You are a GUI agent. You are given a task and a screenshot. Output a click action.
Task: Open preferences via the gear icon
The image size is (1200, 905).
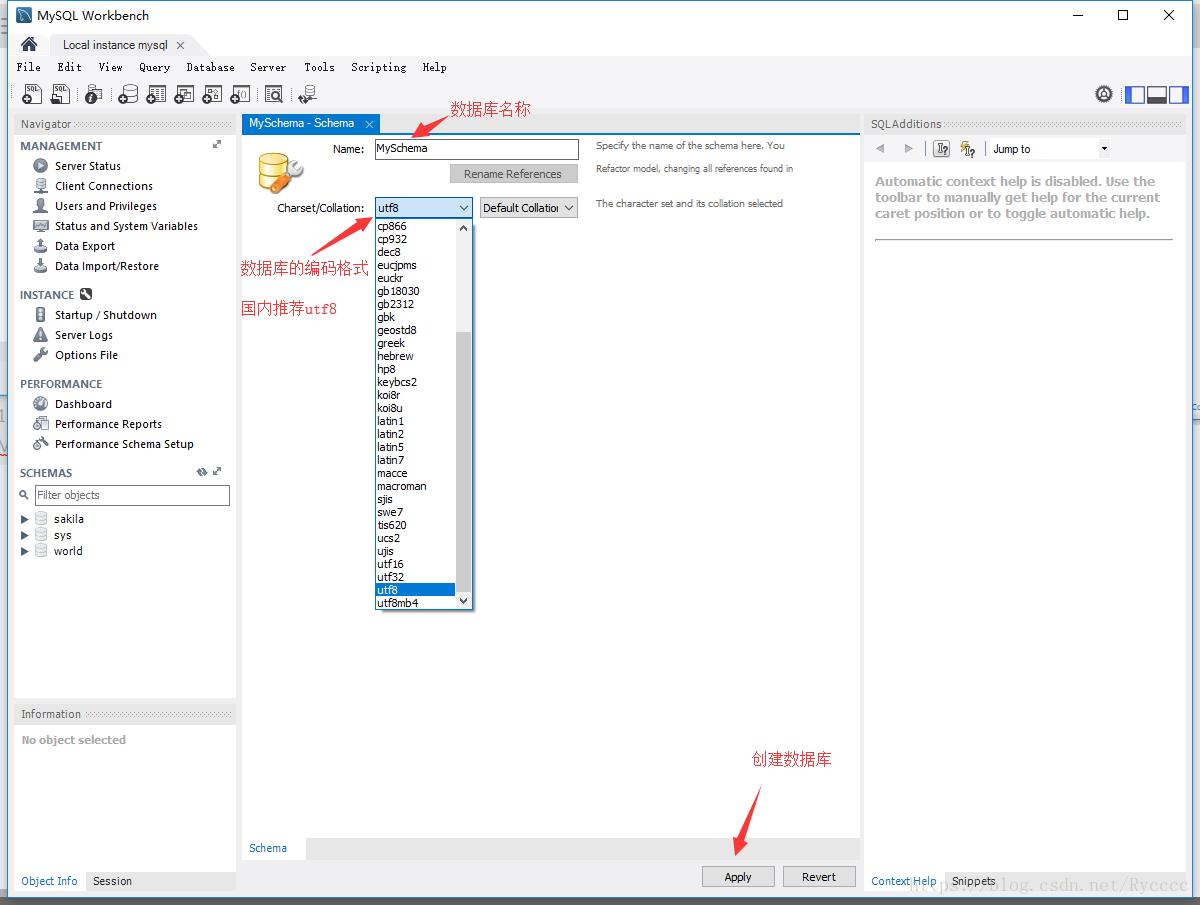[1104, 94]
